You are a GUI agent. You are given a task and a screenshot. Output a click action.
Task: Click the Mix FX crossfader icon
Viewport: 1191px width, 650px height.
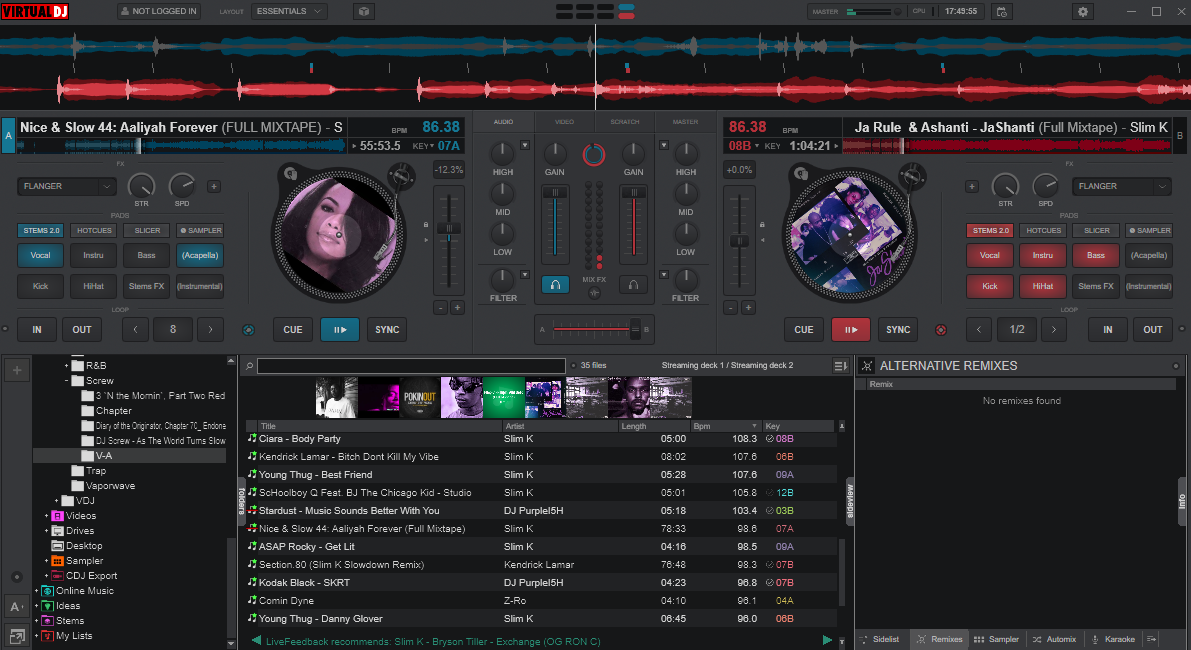[594, 293]
